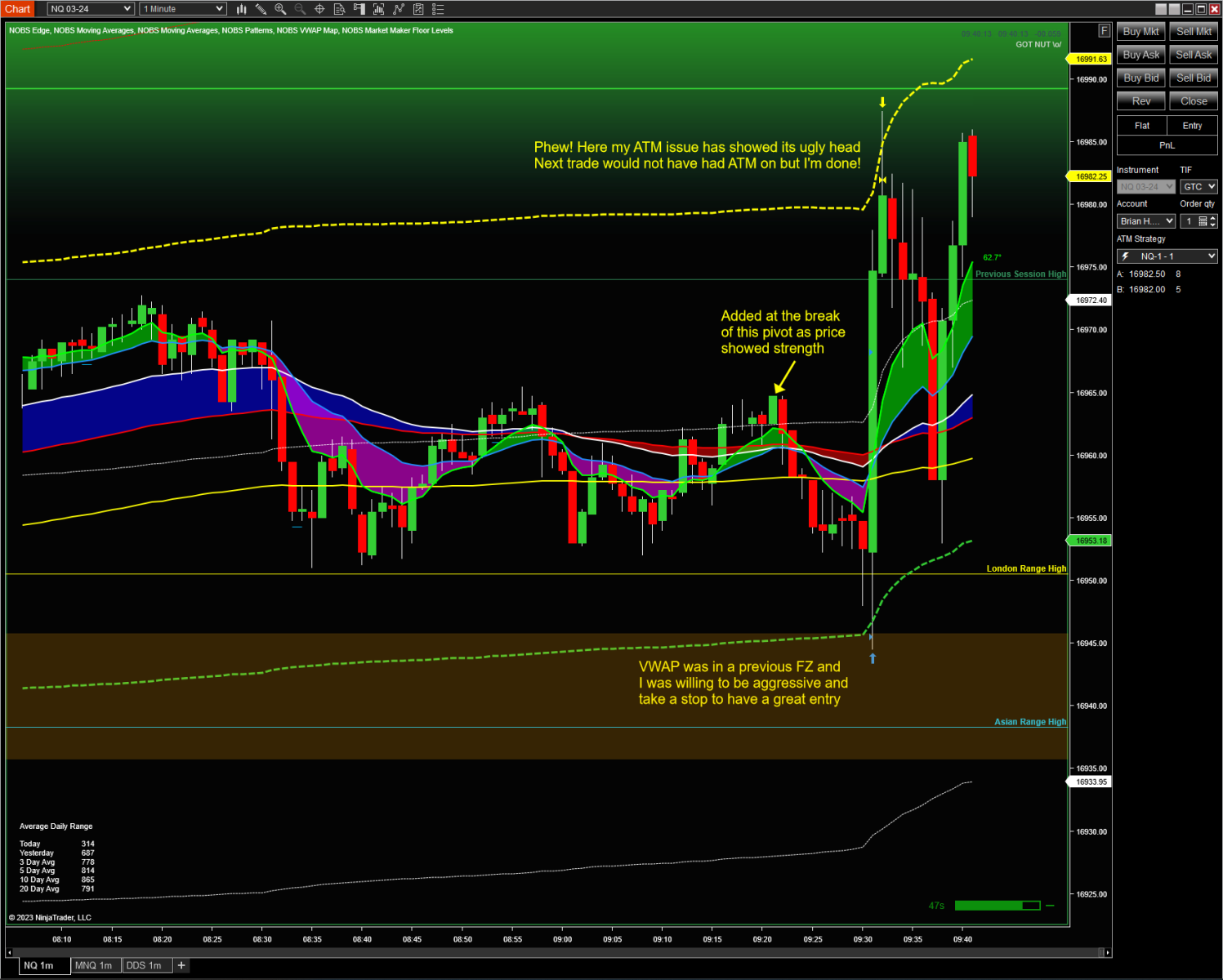The width and height of the screenshot is (1223, 980).
Task: Expand the Account dropdown
Action: (1146, 221)
